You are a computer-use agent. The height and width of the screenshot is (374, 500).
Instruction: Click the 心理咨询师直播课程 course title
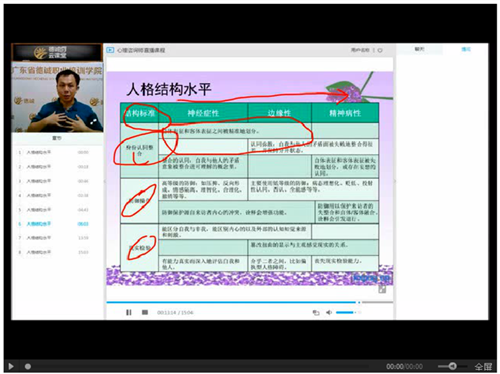(x=141, y=50)
